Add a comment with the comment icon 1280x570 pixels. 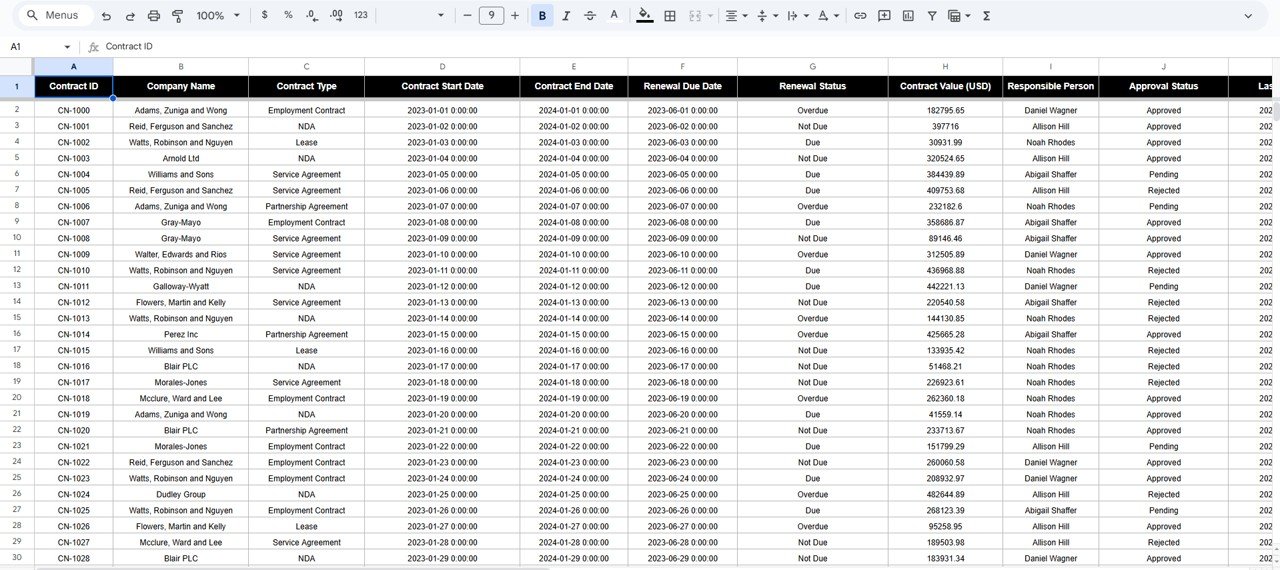(884, 16)
